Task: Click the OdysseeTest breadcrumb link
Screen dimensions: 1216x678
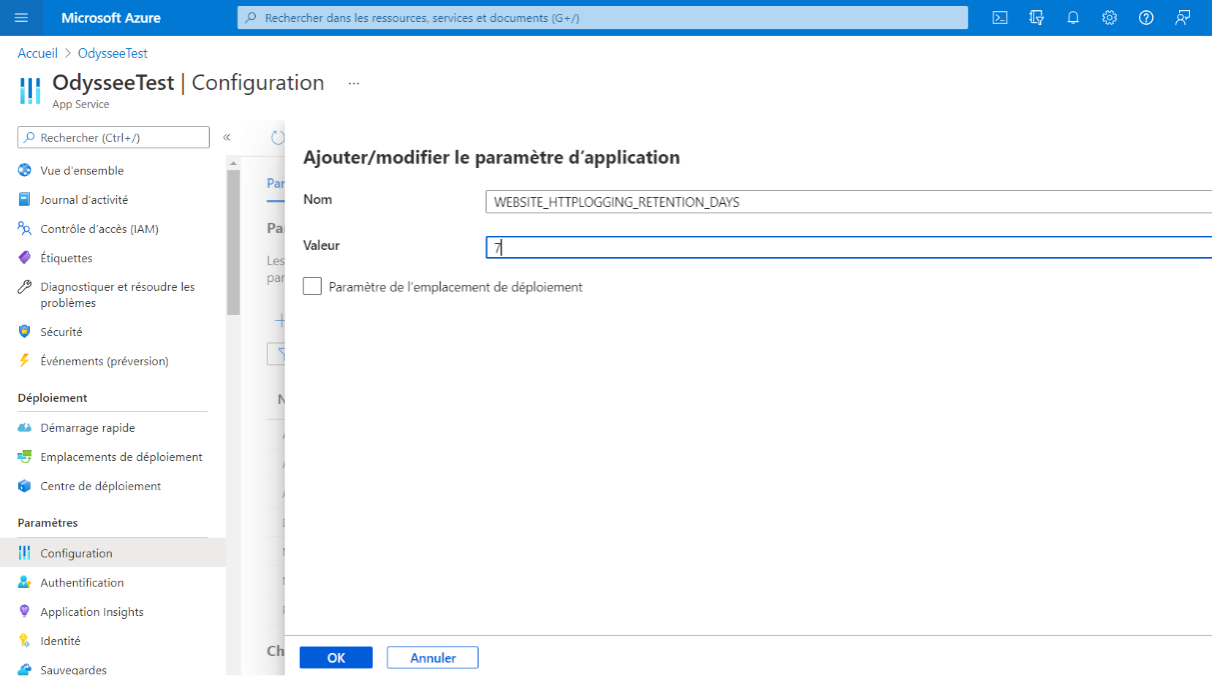Action: click(113, 53)
